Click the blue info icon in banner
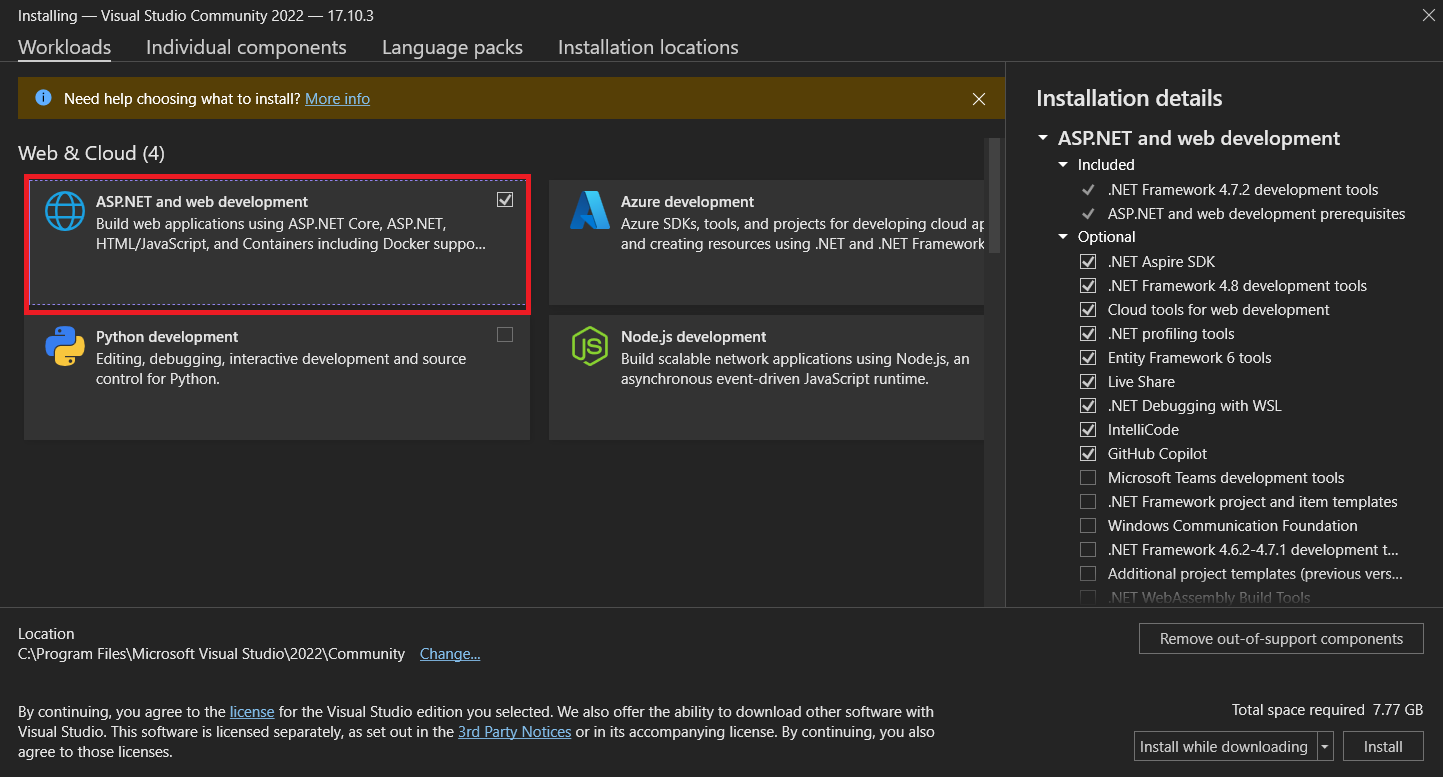 click(x=43, y=98)
